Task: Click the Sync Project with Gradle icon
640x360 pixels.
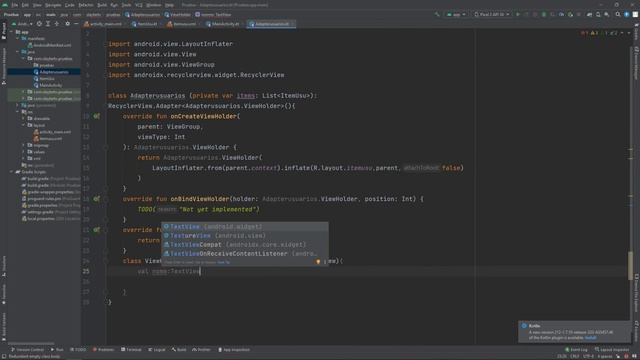Action: click(589, 14)
